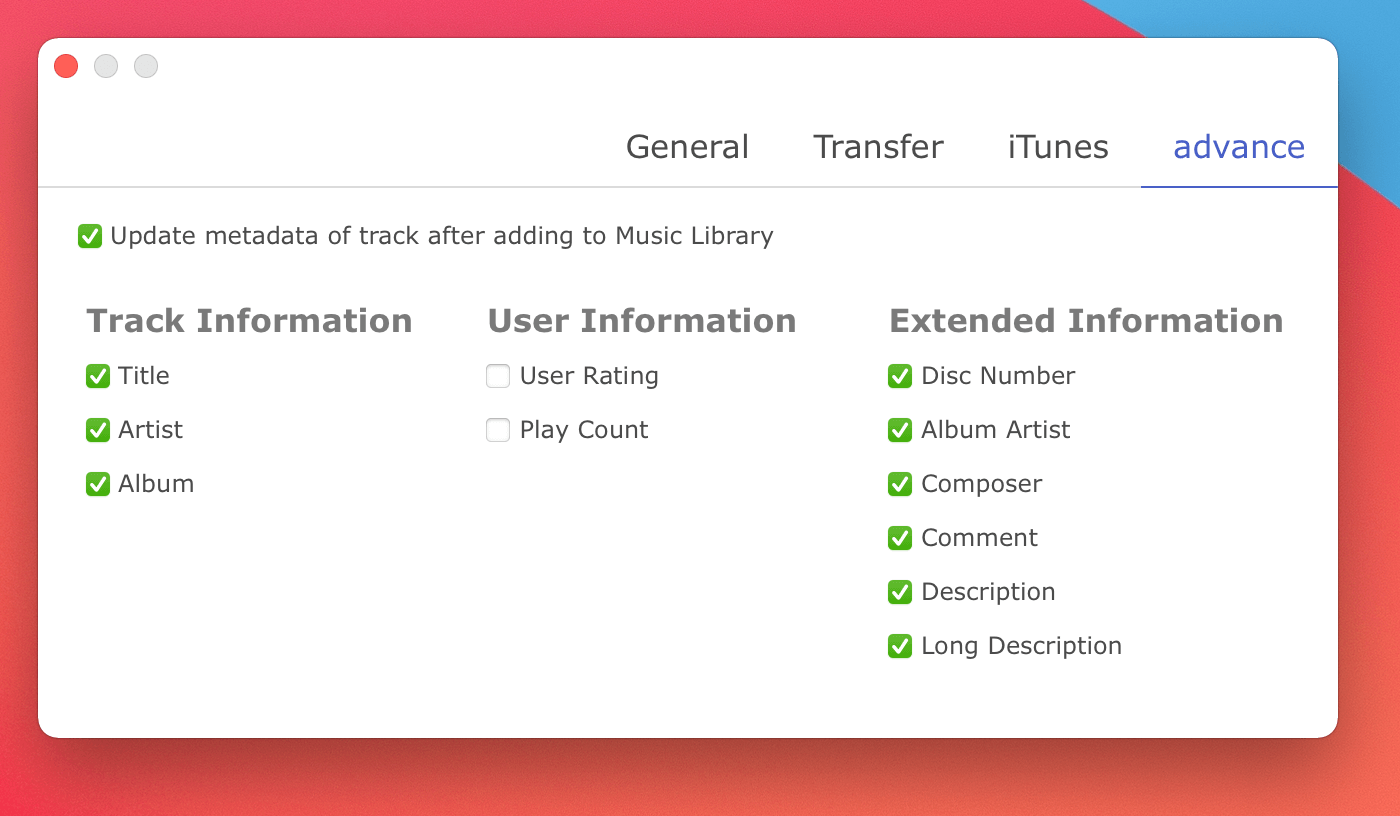This screenshot has width=1400, height=816.
Task: Toggle the Disc Number checkbox
Action: [900, 376]
